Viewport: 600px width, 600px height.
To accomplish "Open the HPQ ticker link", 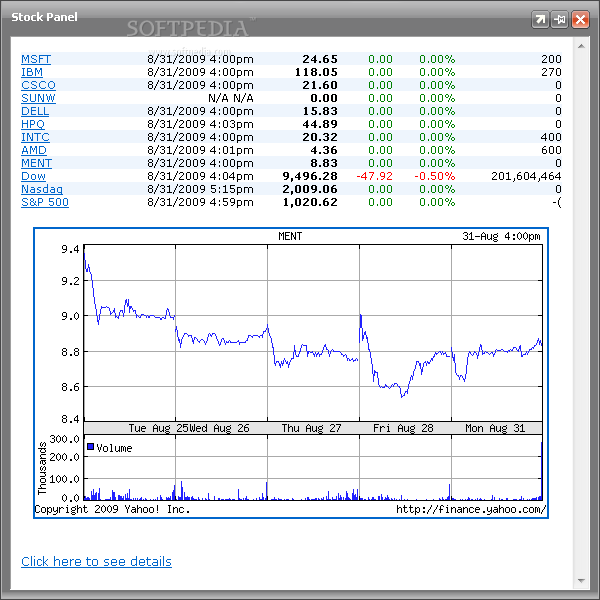I will (33, 124).
